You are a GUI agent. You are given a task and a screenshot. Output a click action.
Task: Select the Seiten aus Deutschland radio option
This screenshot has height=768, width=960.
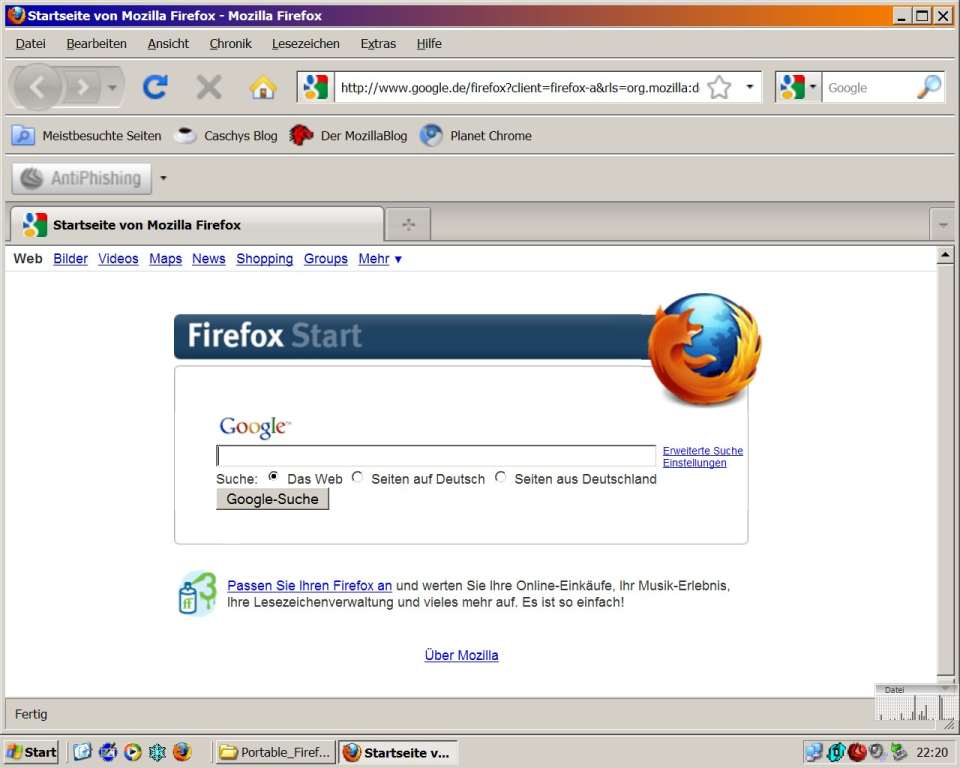click(x=500, y=476)
